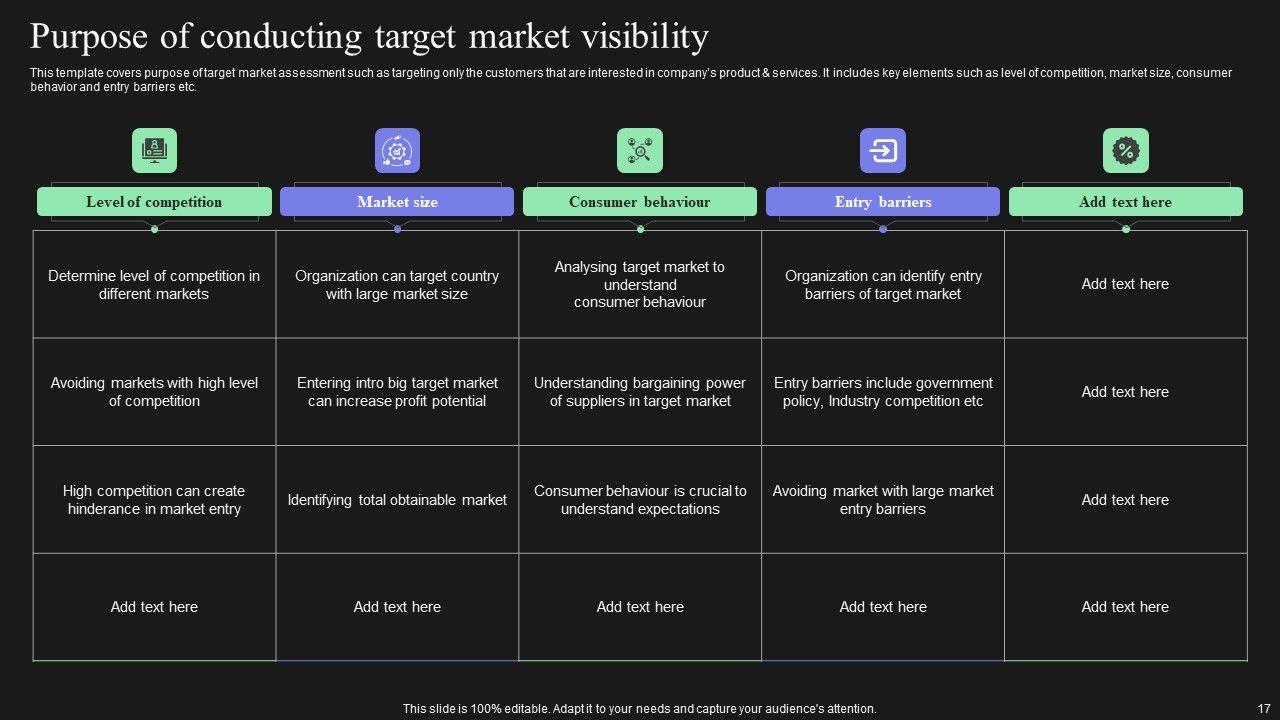This screenshot has width=1280, height=720.
Task: Click the 'Avoiding market with large market entry barriers' cell
Action: 883,500
